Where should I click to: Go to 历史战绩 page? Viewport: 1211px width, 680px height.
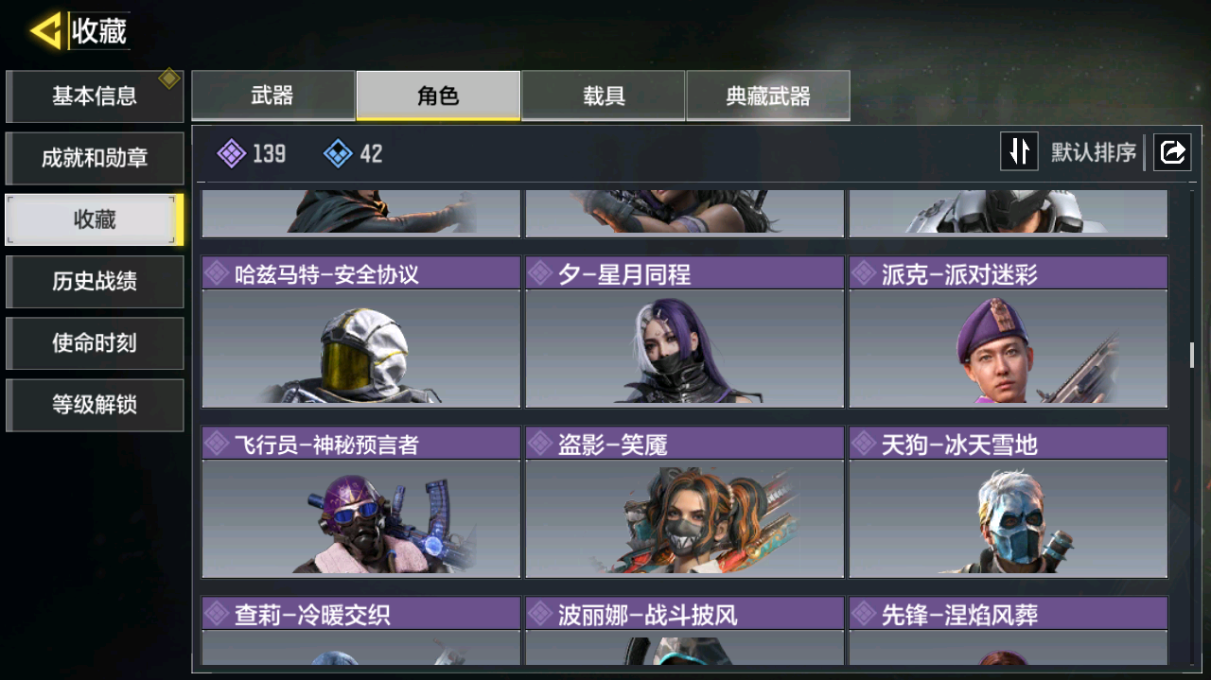click(94, 282)
